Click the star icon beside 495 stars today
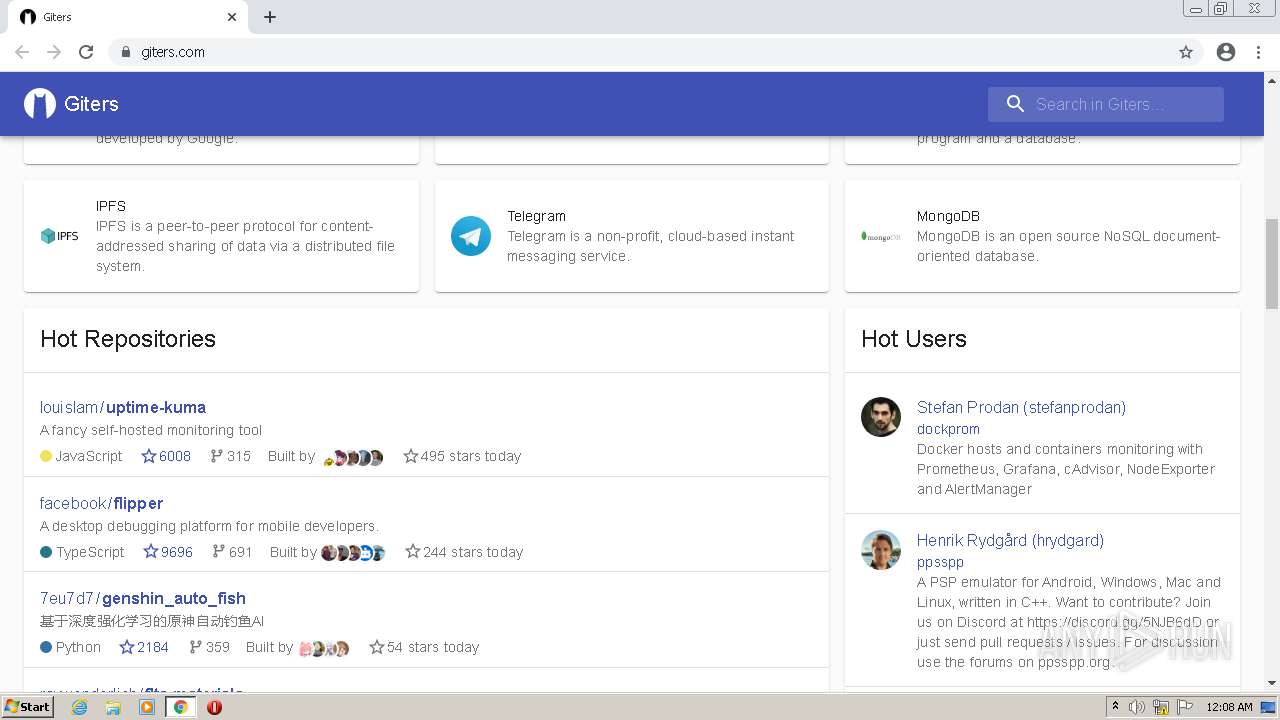The image size is (1280, 720). (x=410, y=456)
